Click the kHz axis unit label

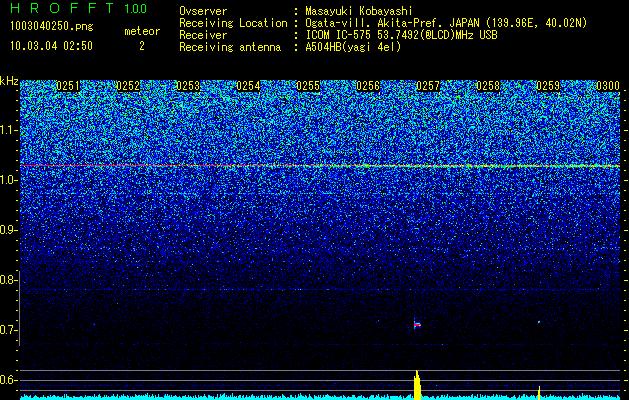click(9, 81)
